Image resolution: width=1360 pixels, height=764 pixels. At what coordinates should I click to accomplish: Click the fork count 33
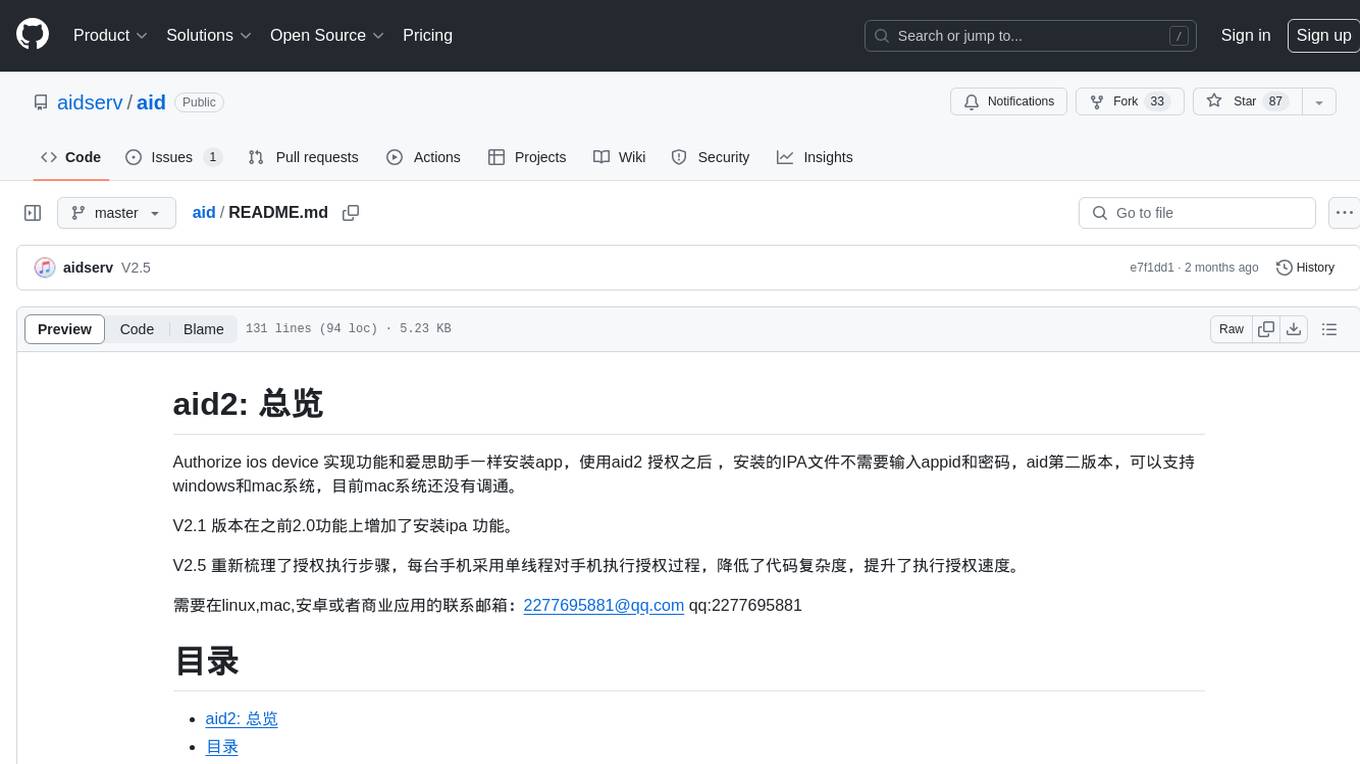pos(1157,102)
